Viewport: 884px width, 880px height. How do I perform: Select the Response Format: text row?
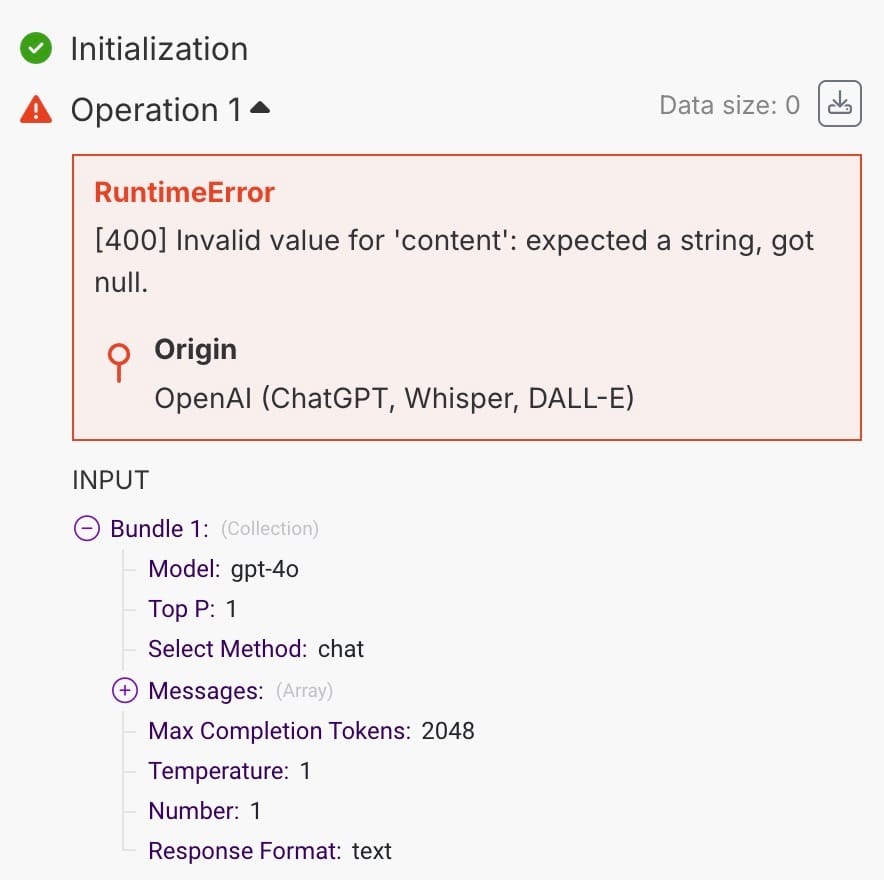pyautogui.click(x=269, y=851)
